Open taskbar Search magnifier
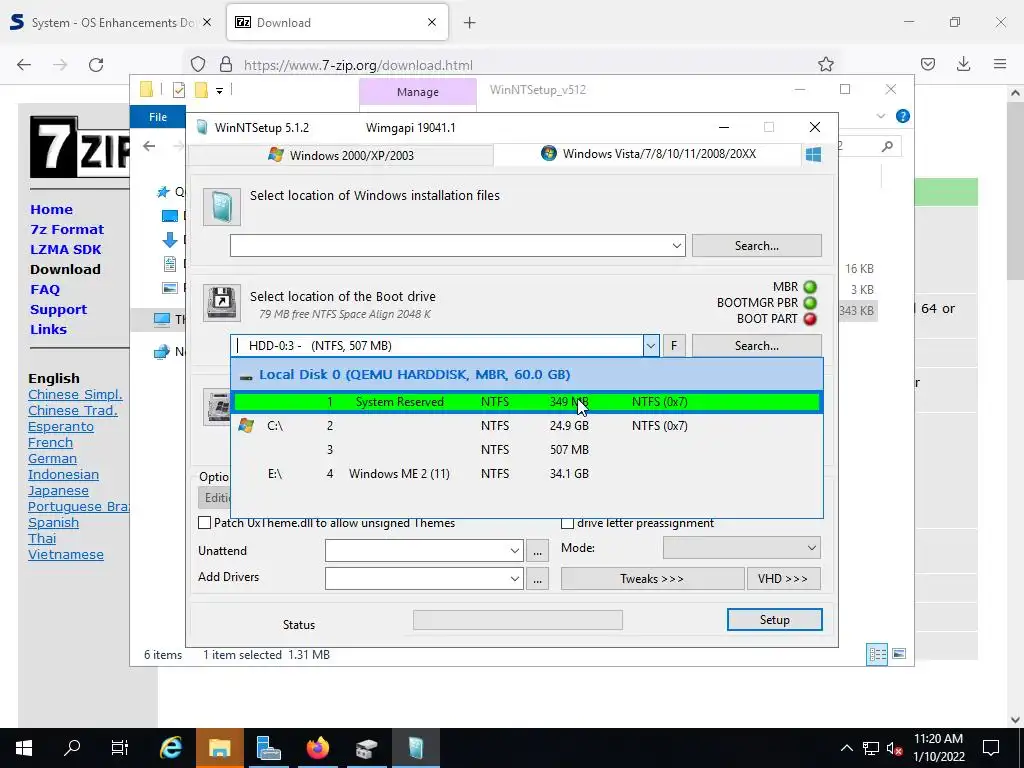This screenshot has height=768, width=1024. point(72,748)
